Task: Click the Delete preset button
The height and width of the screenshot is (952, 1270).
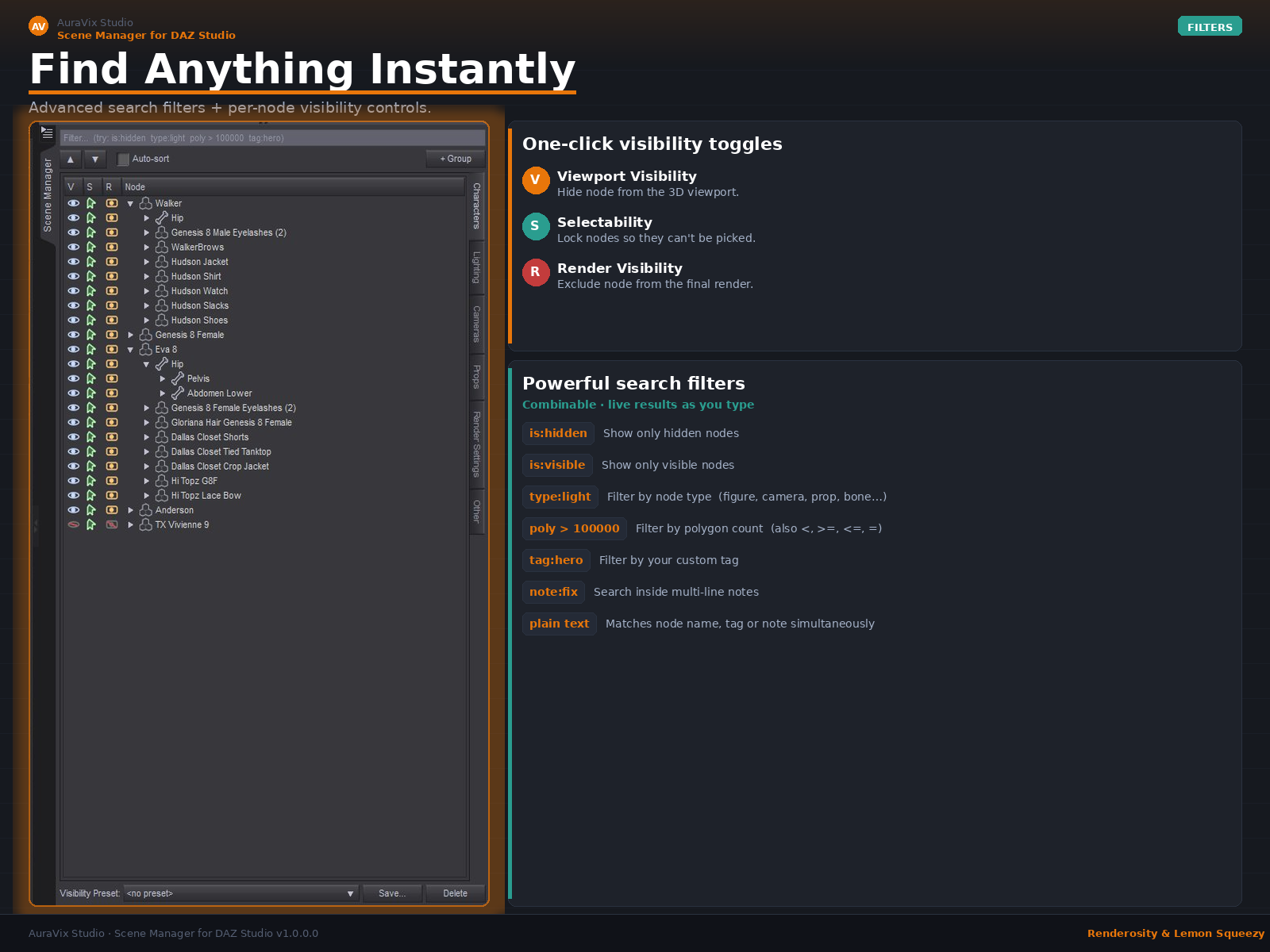Action: pos(456,893)
